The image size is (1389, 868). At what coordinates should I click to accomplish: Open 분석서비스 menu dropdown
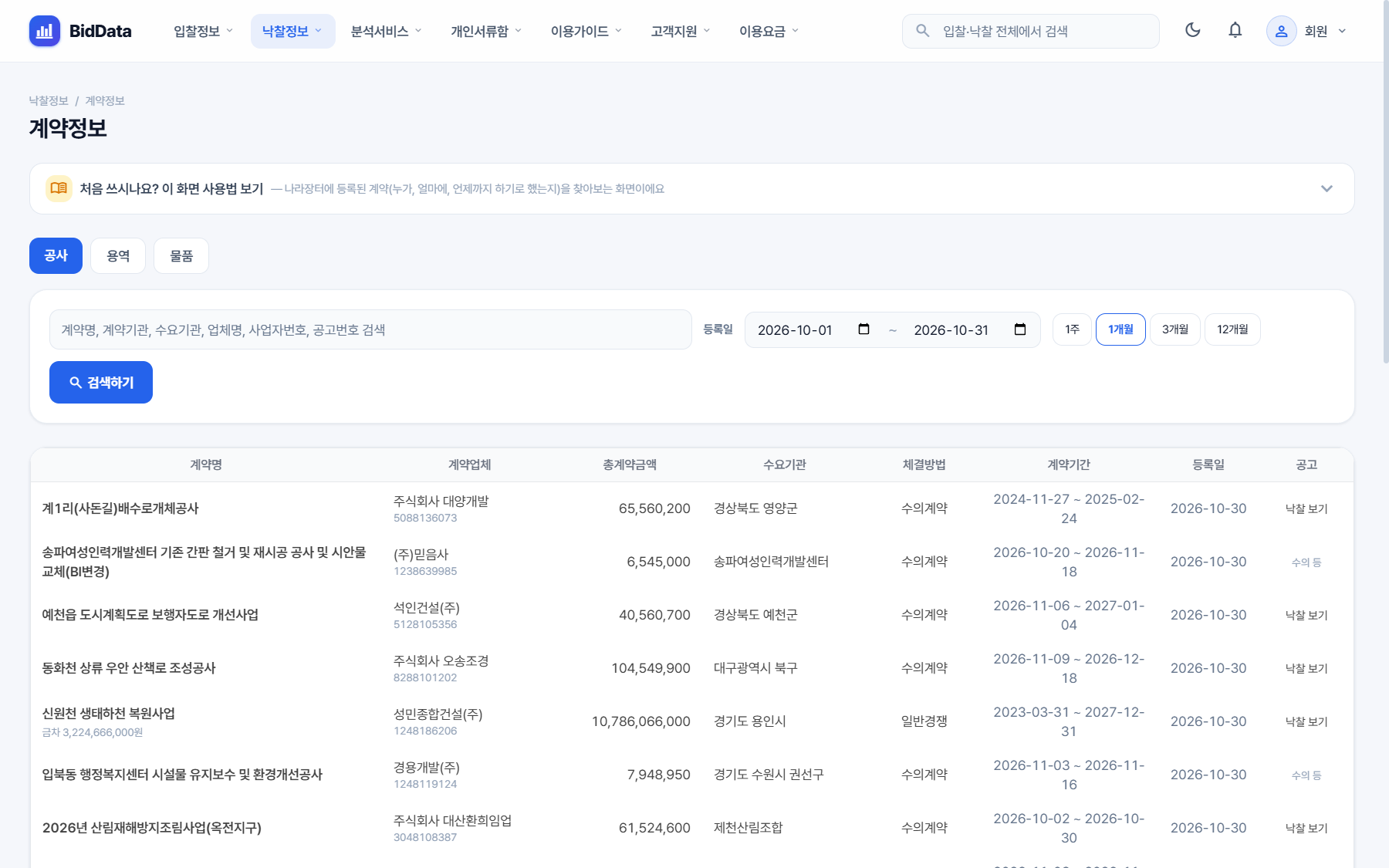pyautogui.click(x=386, y=31)
